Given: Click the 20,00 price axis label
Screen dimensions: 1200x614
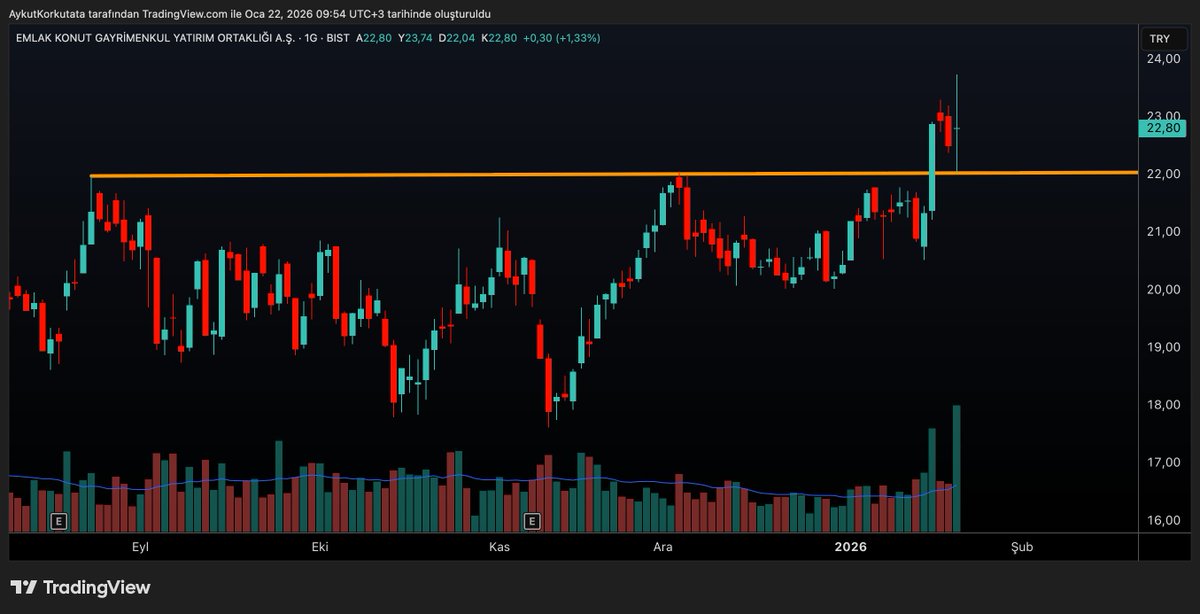Looking at the screenshot, I should click(1162, 290).
